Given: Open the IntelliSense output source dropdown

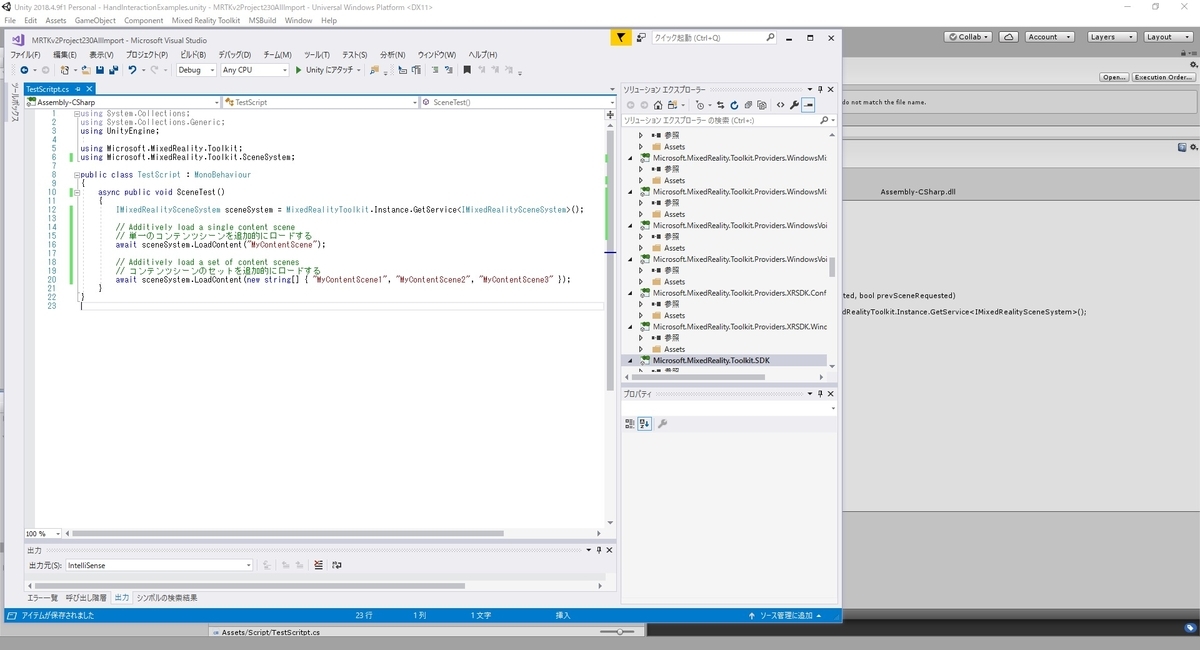Looking at the screenshot, I should pos(159,565).
